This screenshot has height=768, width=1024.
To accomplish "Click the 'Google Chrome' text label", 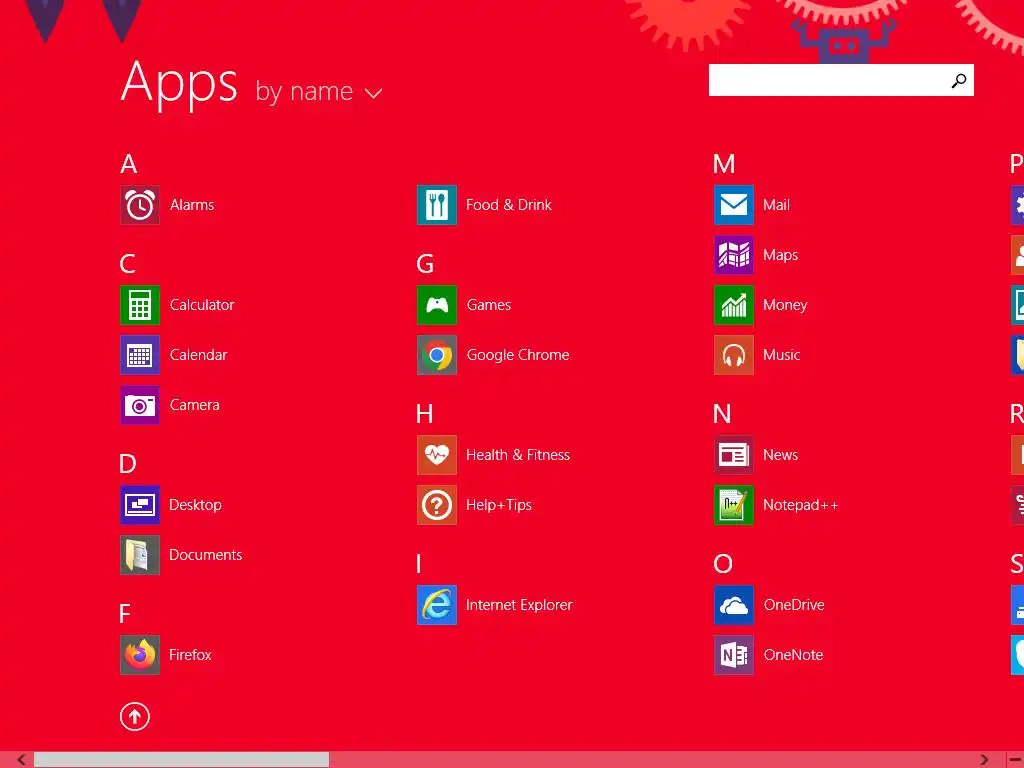I will tap(518, 355).
